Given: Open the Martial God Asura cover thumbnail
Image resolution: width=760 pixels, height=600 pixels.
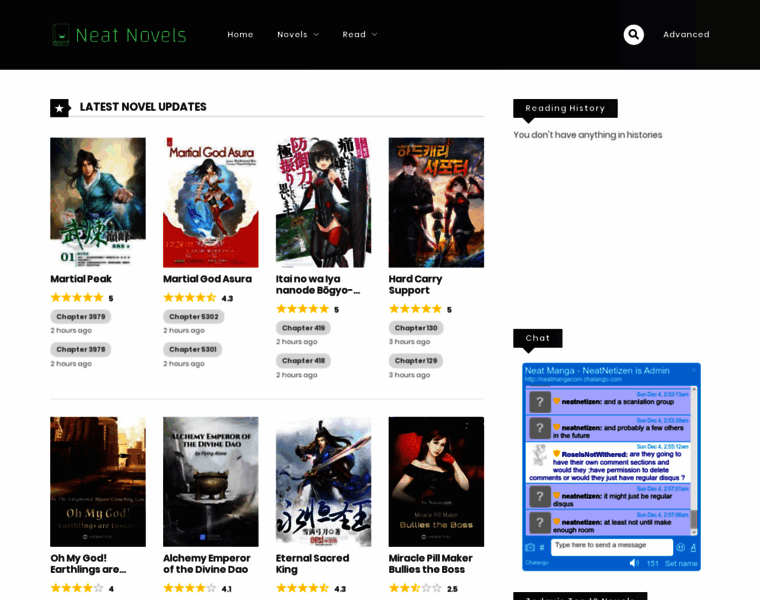Looking at the screenshot, I should (210, 203).
